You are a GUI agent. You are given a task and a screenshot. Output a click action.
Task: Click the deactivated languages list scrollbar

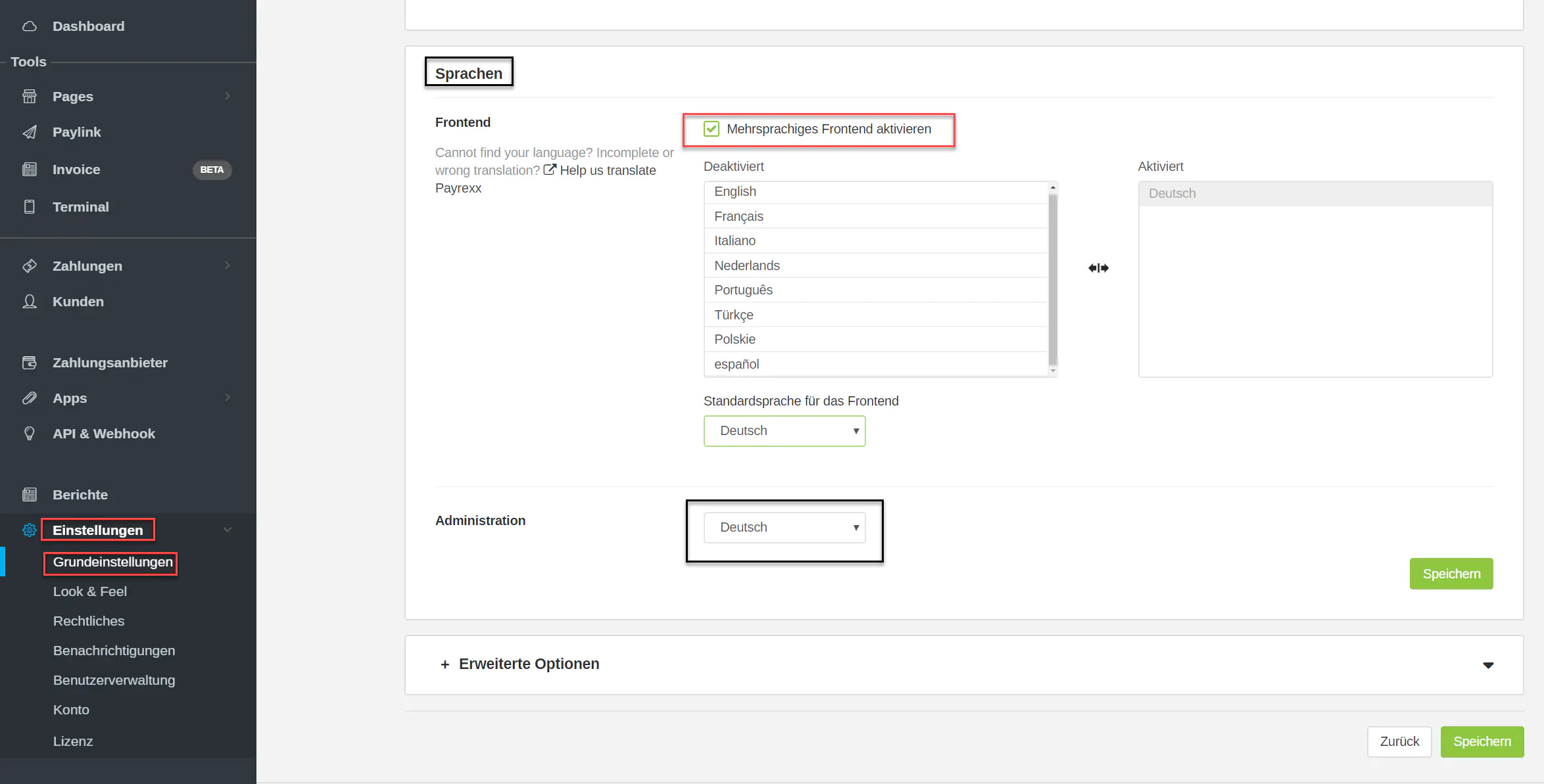pos(1052,279)
